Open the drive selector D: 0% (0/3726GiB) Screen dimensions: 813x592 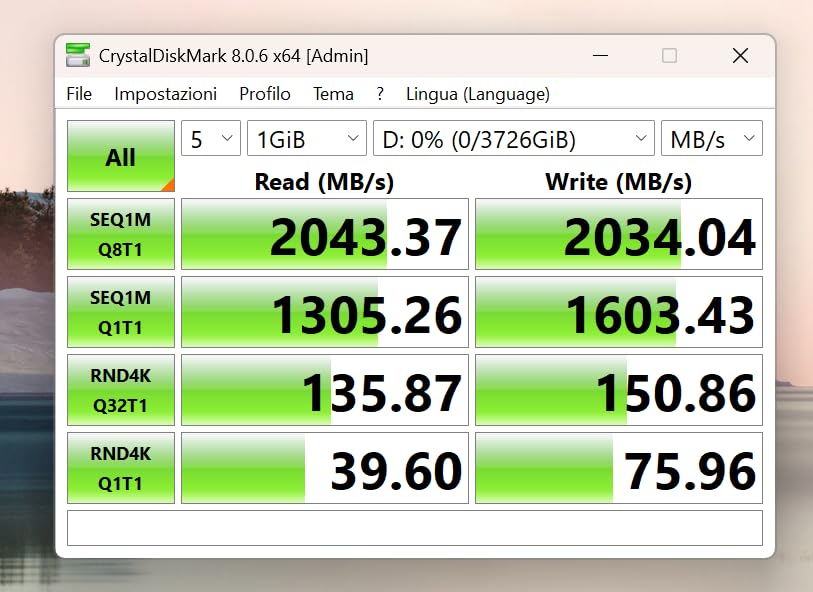pyautogui.click(x=514, y=138)
